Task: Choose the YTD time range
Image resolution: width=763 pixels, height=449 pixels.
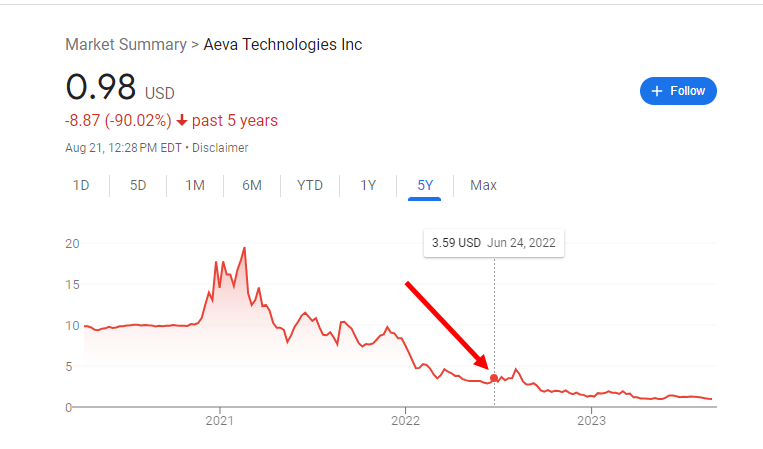Action: coord(310,185)
